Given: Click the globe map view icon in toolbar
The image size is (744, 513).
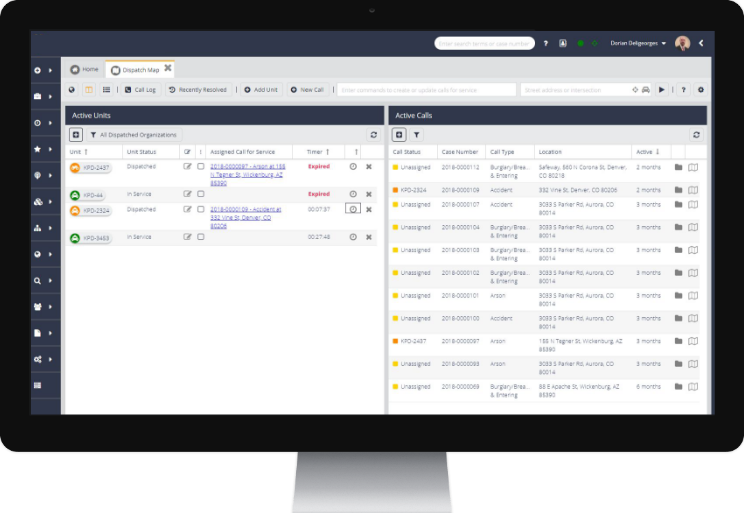Looking at the screenshot, I should [72, 90].
